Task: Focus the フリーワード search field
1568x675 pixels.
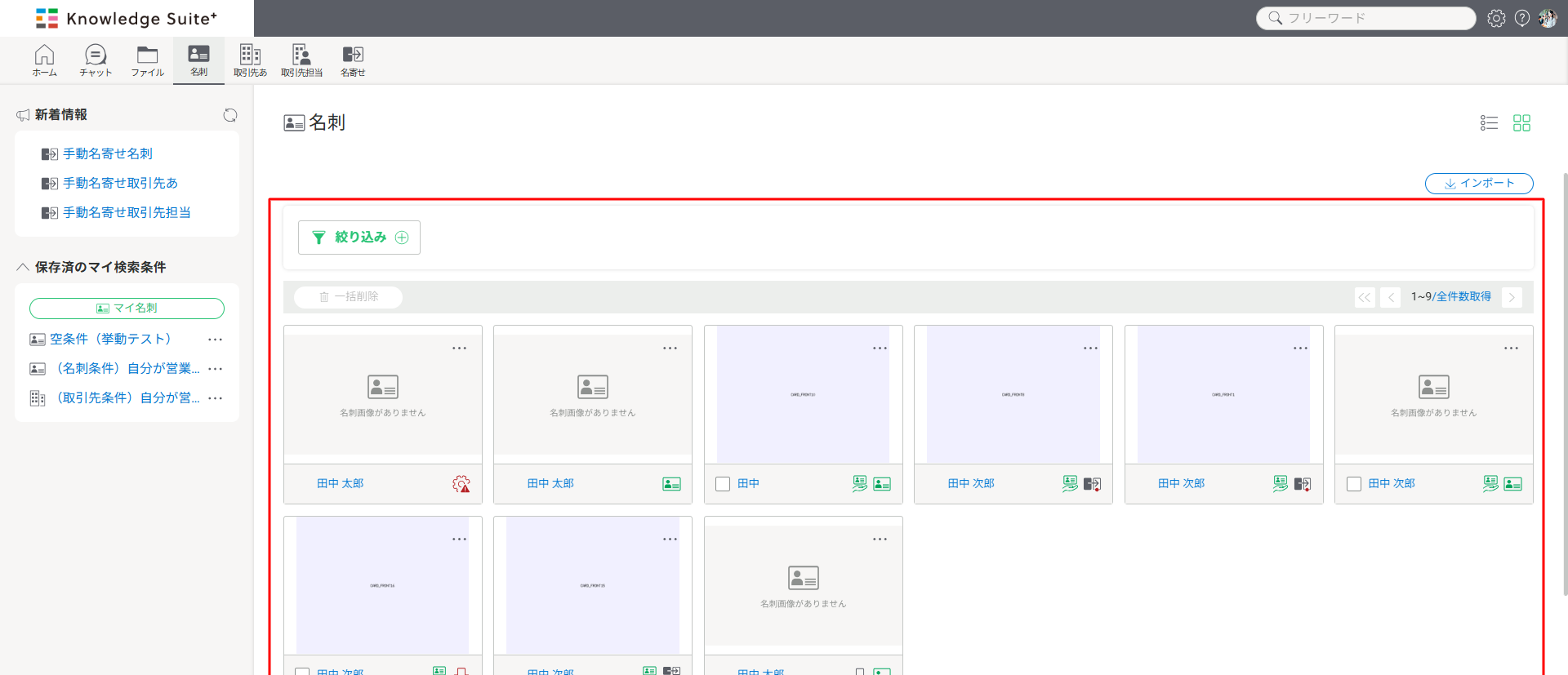Action: (1365, 18)
